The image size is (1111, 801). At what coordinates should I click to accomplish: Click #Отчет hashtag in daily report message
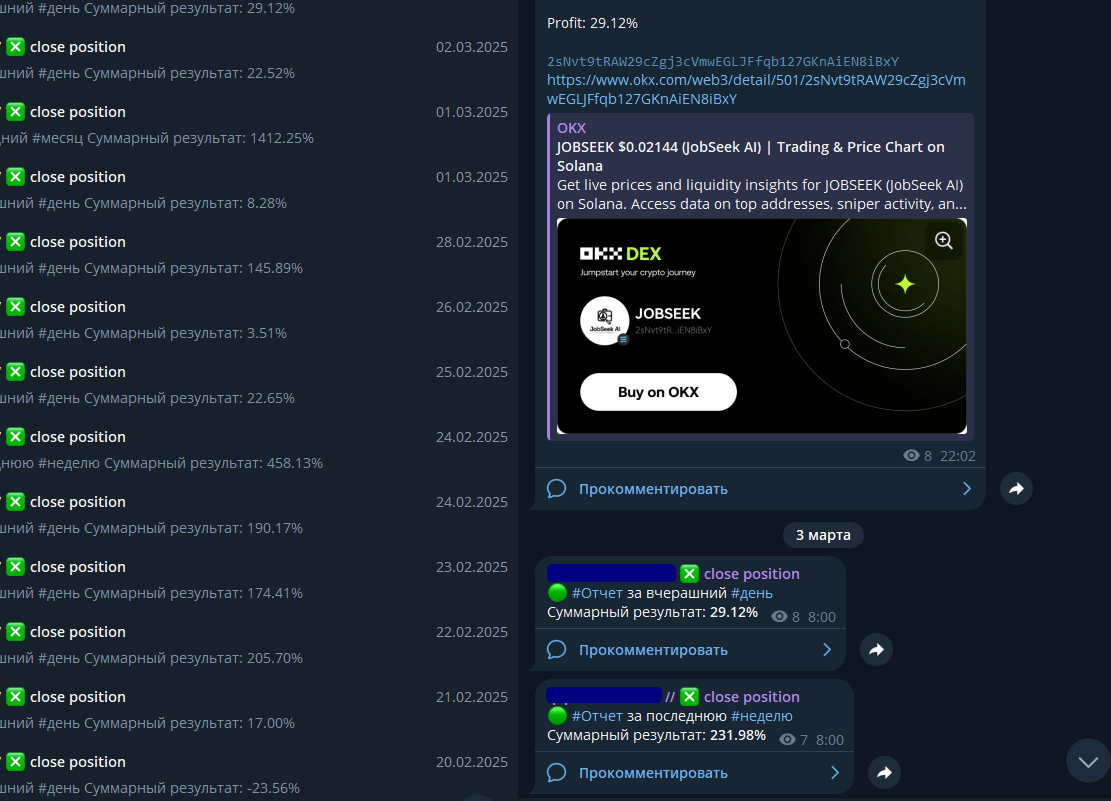(x=597, y=593)
